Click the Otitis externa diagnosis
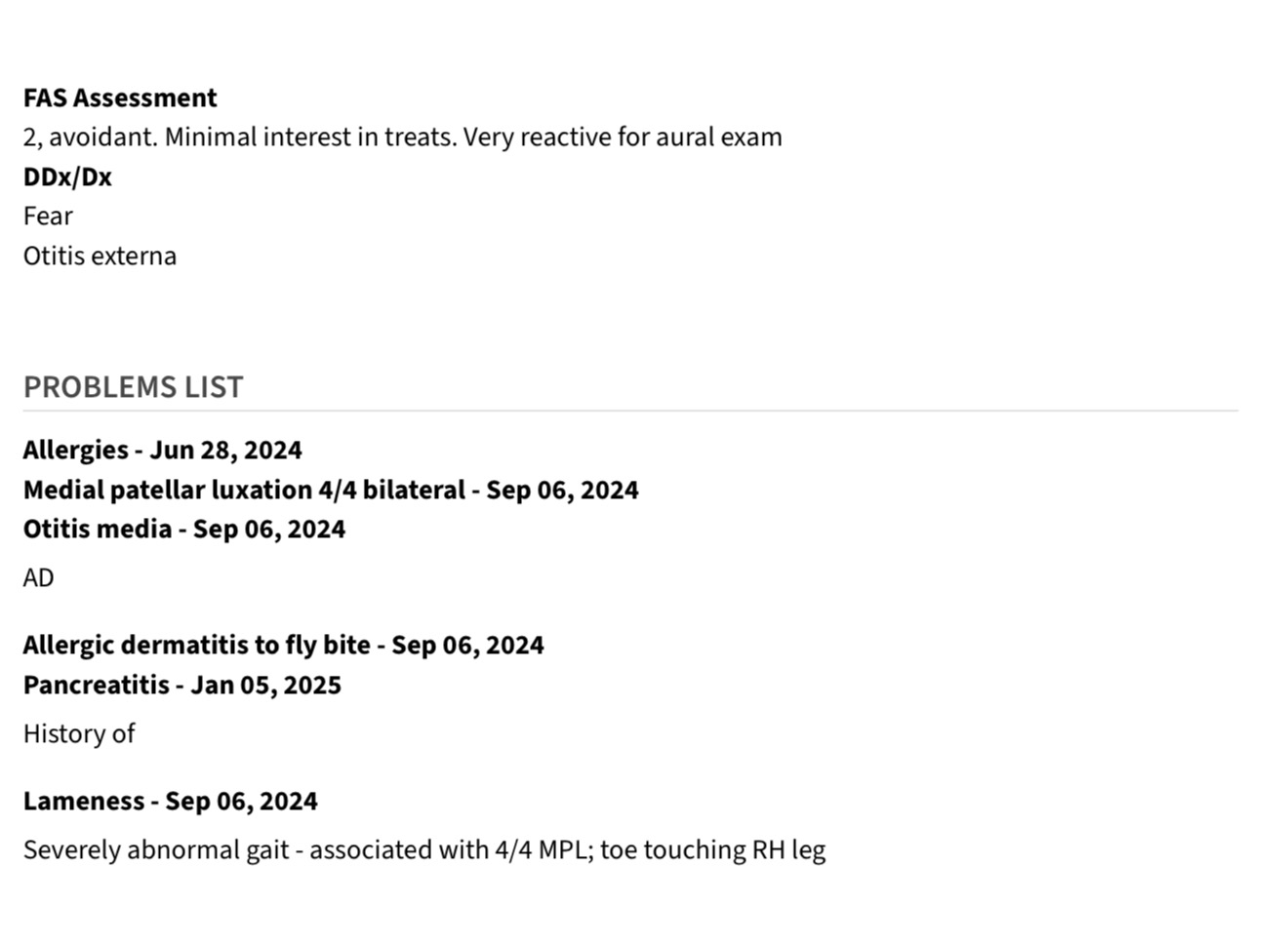The height and width of the screenshot is (946, 1288). click(x=100, y=256)
